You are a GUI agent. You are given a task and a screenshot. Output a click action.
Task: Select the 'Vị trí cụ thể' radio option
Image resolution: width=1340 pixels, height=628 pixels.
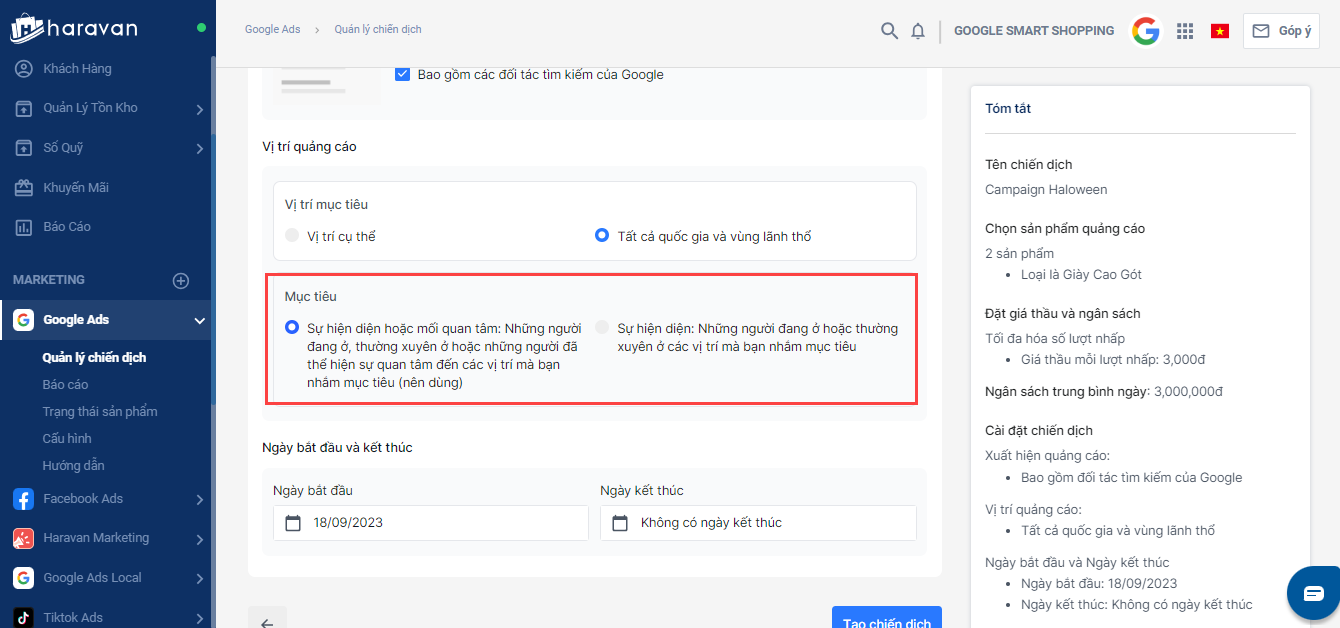tap(292, 236)
